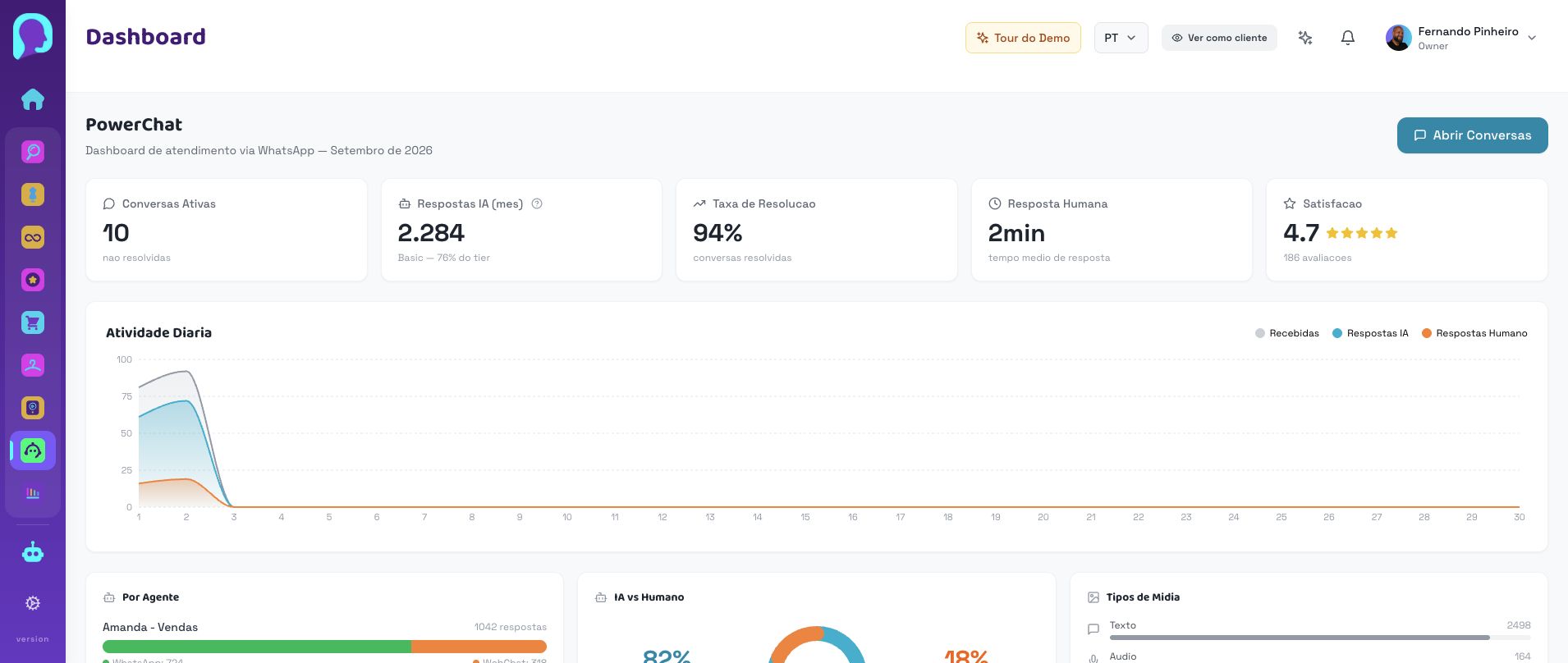Click robot icon beside IA vs Humano
This screenshot has height=663, width=1568.
click(x=601, y=597)
